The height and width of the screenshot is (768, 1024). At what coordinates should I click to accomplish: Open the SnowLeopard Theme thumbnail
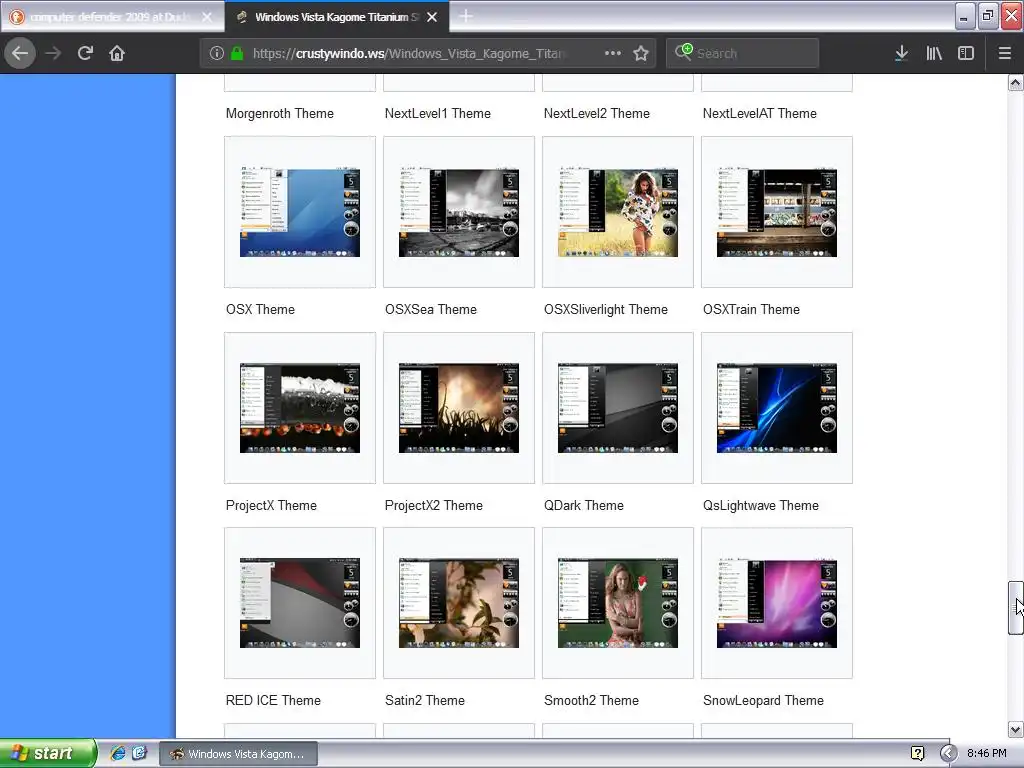[x=776, y=603]
